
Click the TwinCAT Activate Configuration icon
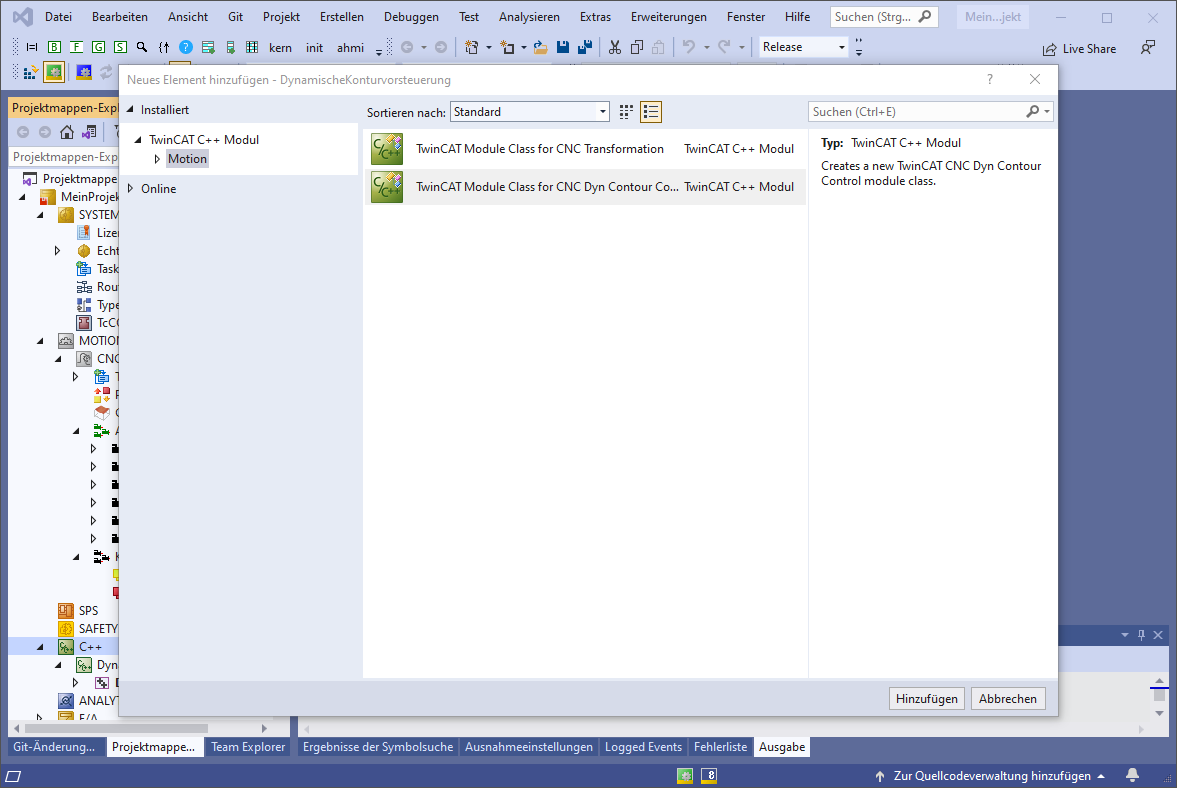[30, 72]
